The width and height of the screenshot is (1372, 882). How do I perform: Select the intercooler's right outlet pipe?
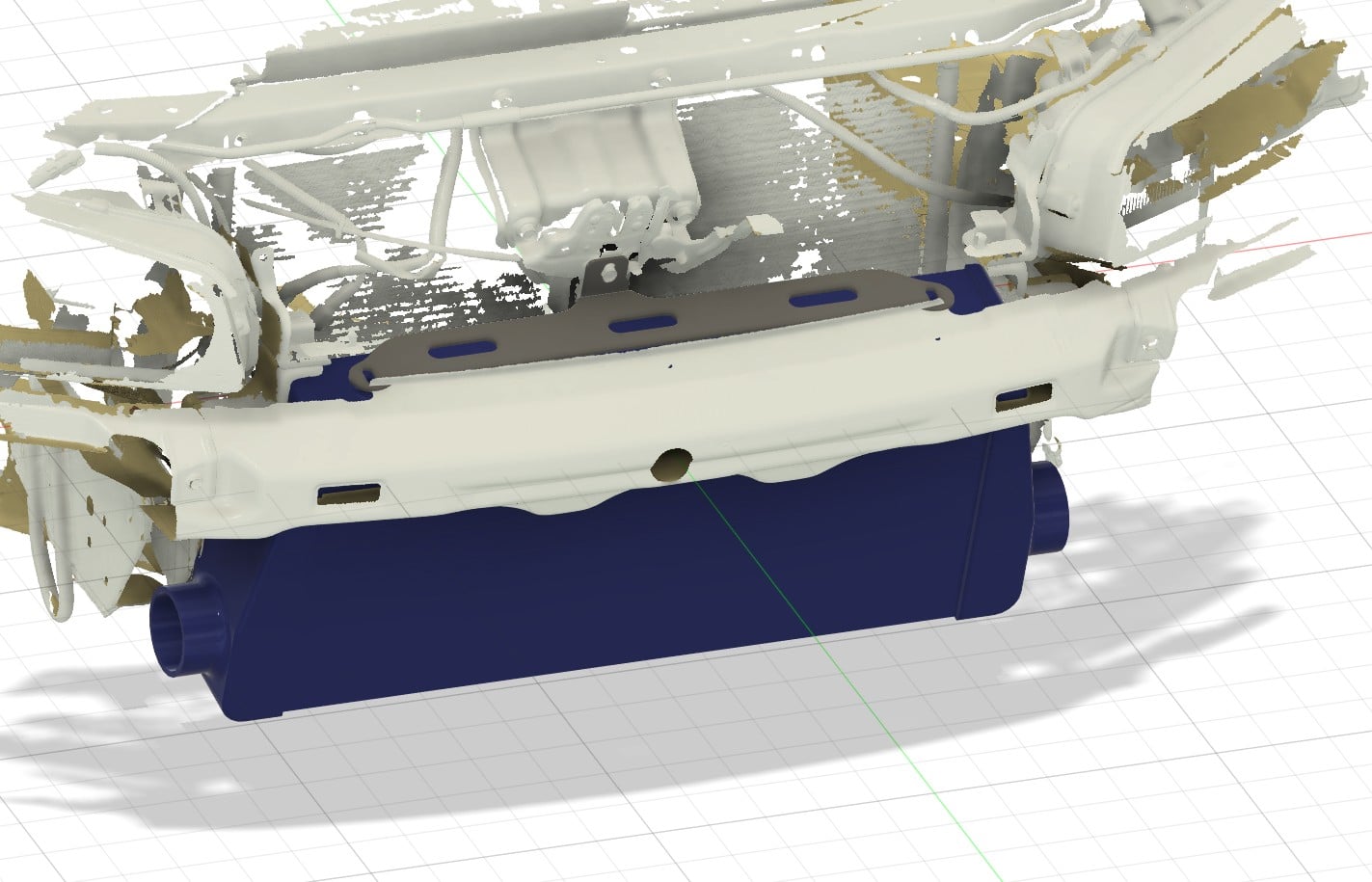tap(1048, 508)
